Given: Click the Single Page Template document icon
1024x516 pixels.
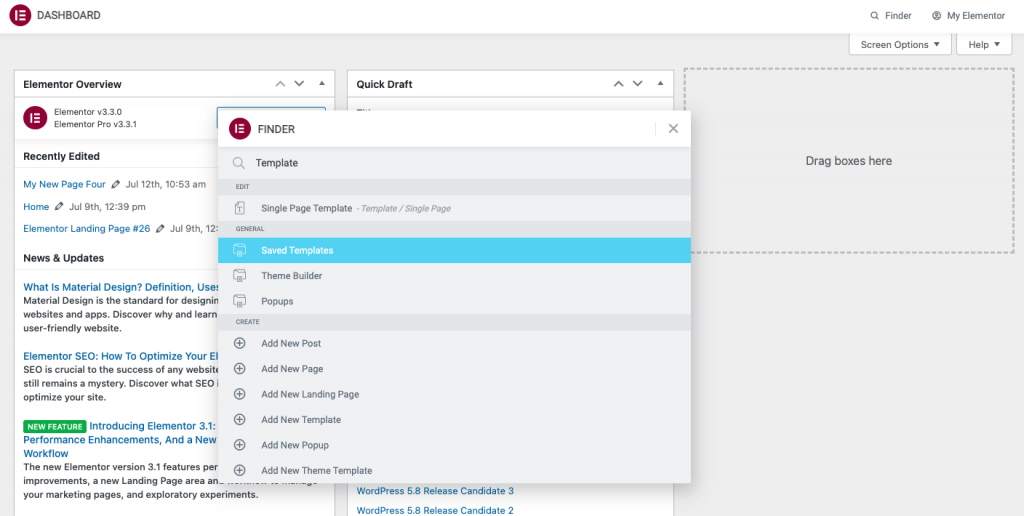Looking at the screenshot, I should pyautogui.click(x=240, y=208).
